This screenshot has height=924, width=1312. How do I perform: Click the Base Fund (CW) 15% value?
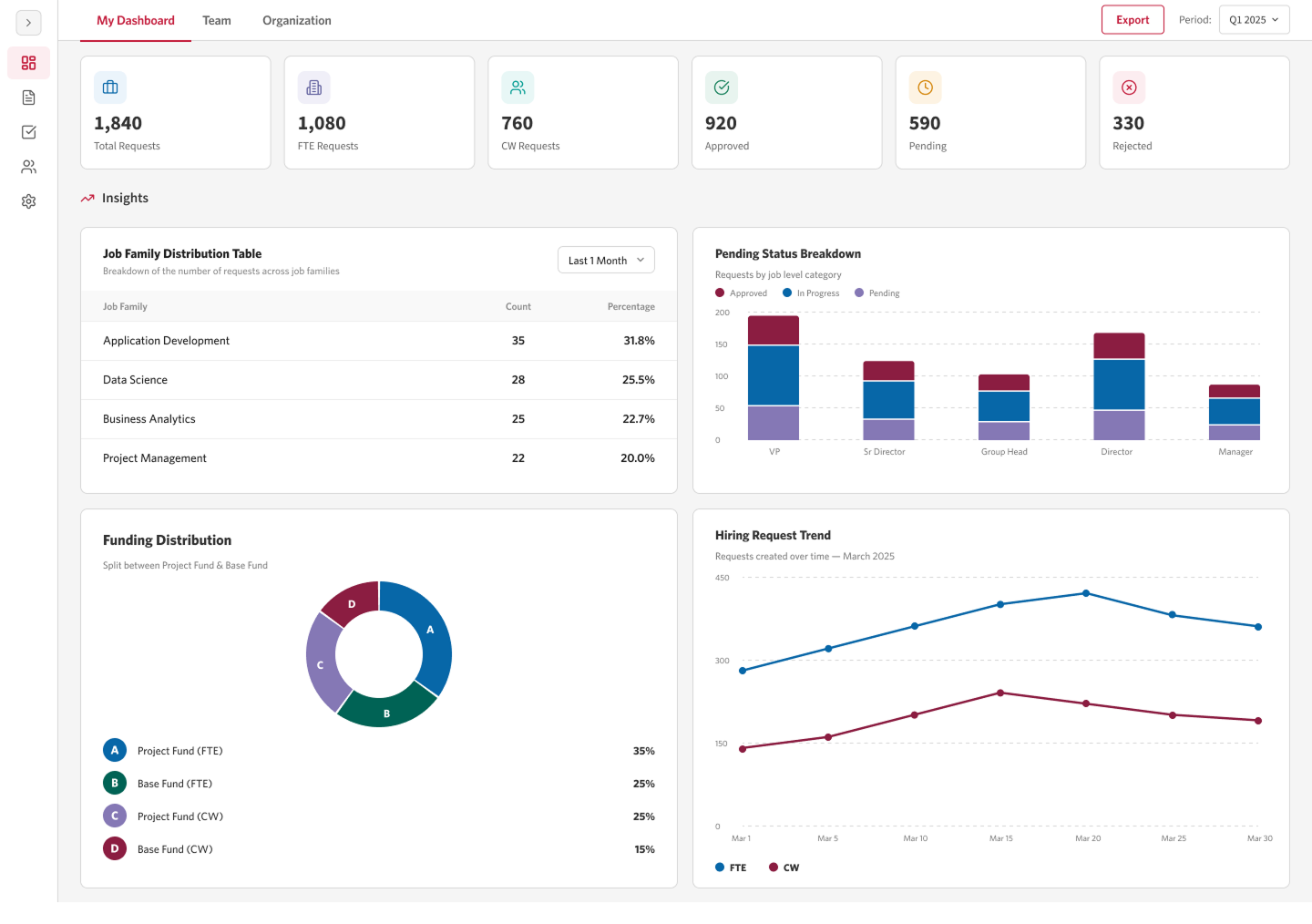644,849
